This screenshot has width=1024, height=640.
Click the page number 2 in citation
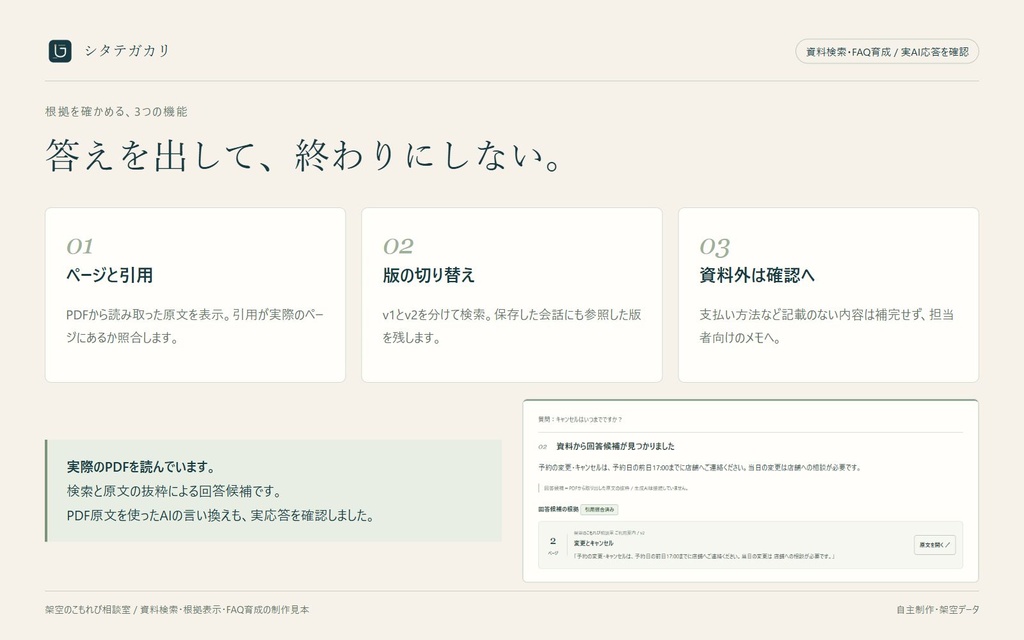coord(552,541)
